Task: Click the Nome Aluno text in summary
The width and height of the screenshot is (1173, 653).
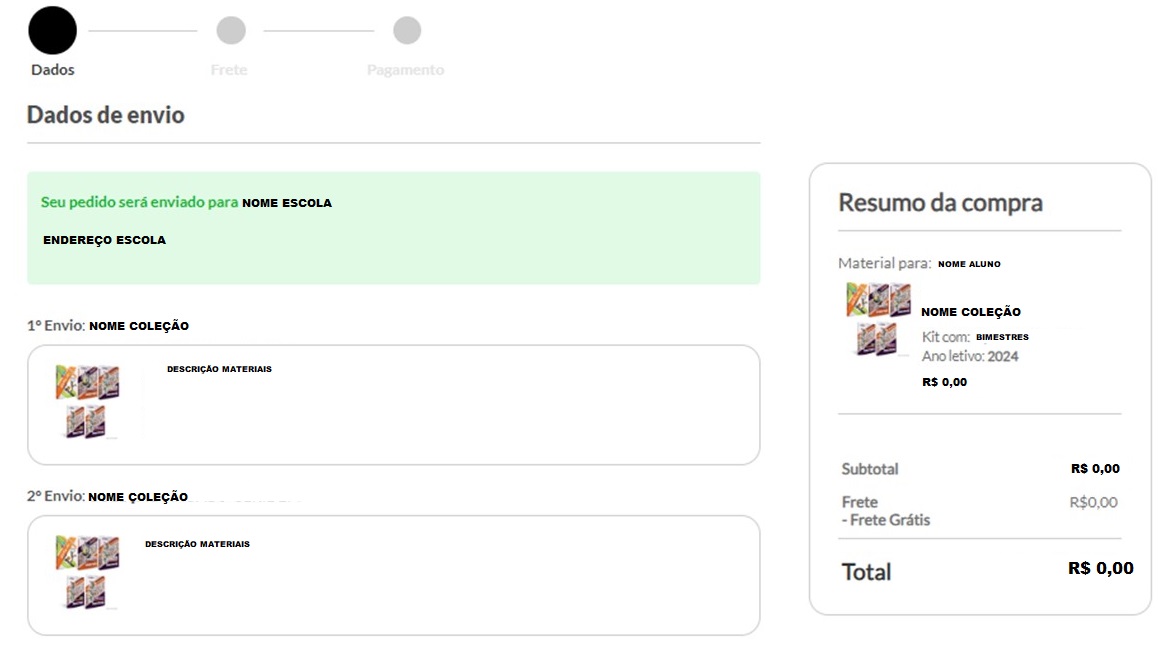Action: tap(970, 264)
